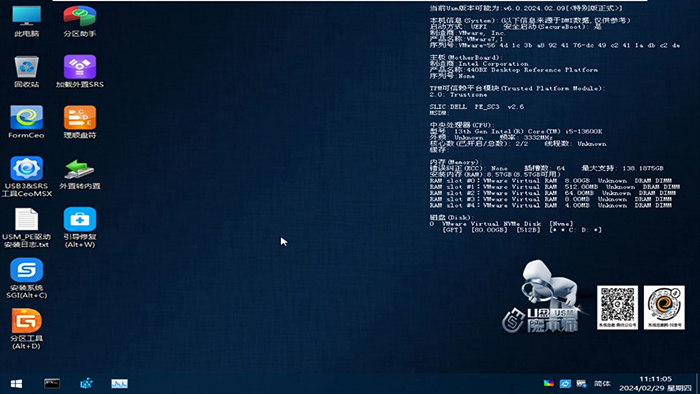Click the 外置转内置 desktop icon
The width and height of the screenshot is (700, 394).
point(79,174)
